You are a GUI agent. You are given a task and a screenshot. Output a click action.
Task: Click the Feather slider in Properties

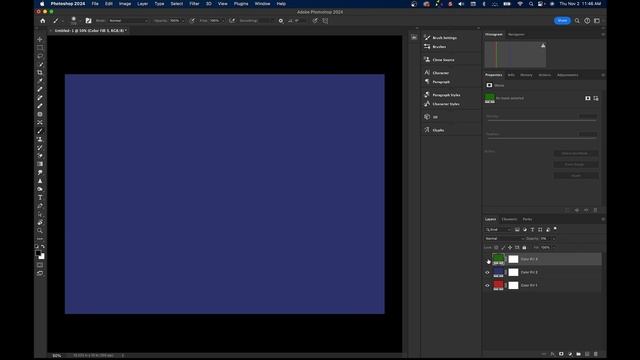(x=542, y=138)
